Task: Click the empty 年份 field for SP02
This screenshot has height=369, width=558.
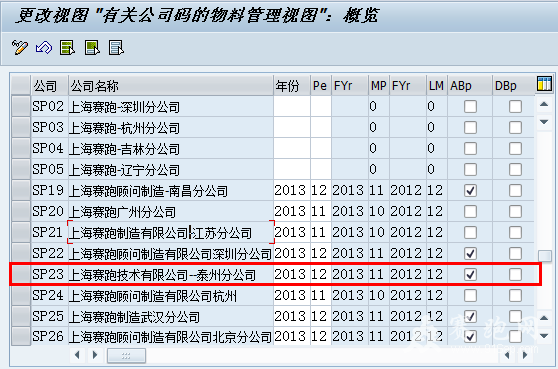Action: [292, 106]
